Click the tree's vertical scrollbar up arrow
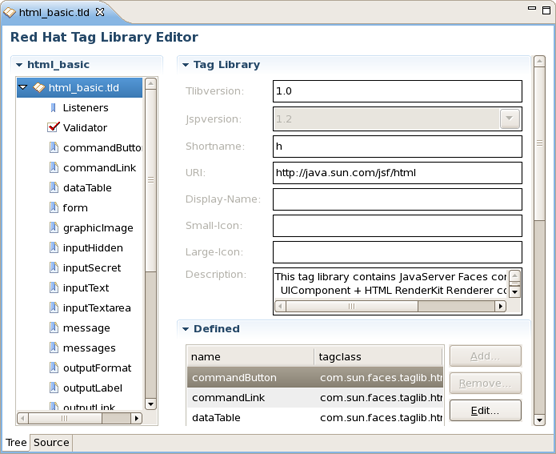This screenshot has width=556, height=454. [151, 84]
